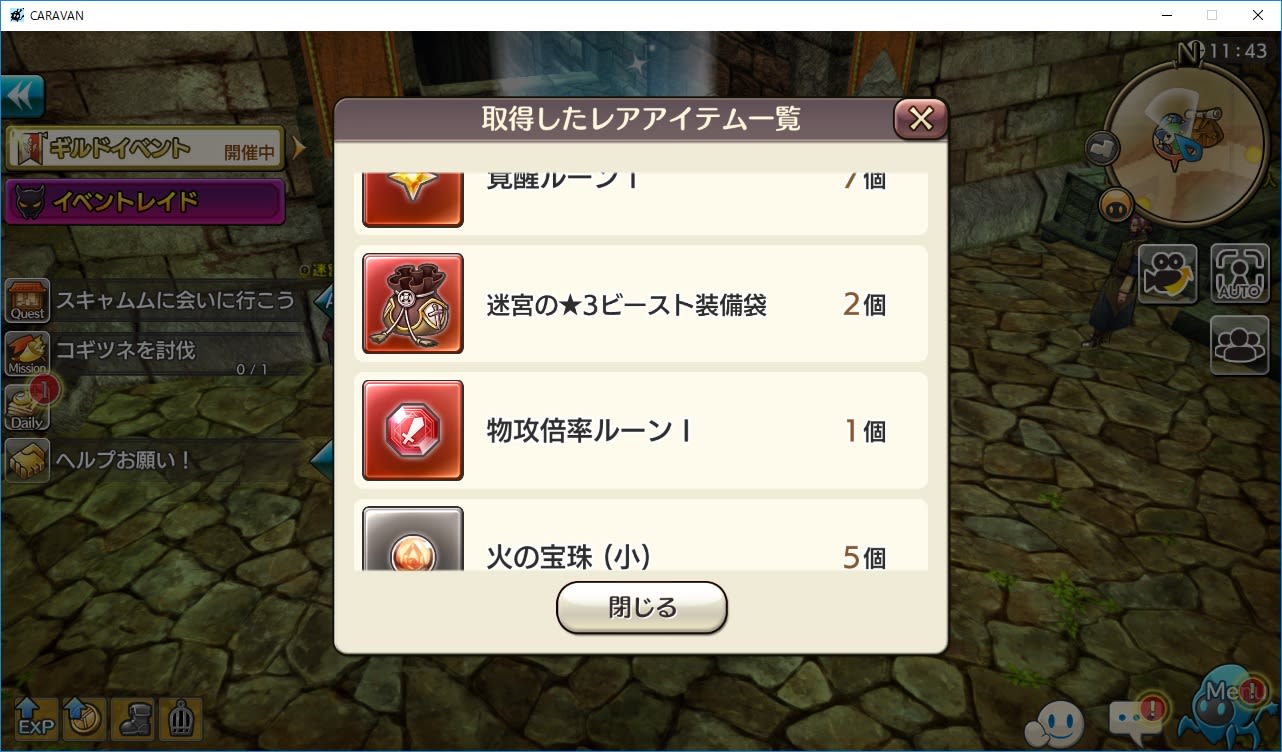1282x752 pixels.
Task: Open the Daily tasks icon
Action: [x=28, y=407]
